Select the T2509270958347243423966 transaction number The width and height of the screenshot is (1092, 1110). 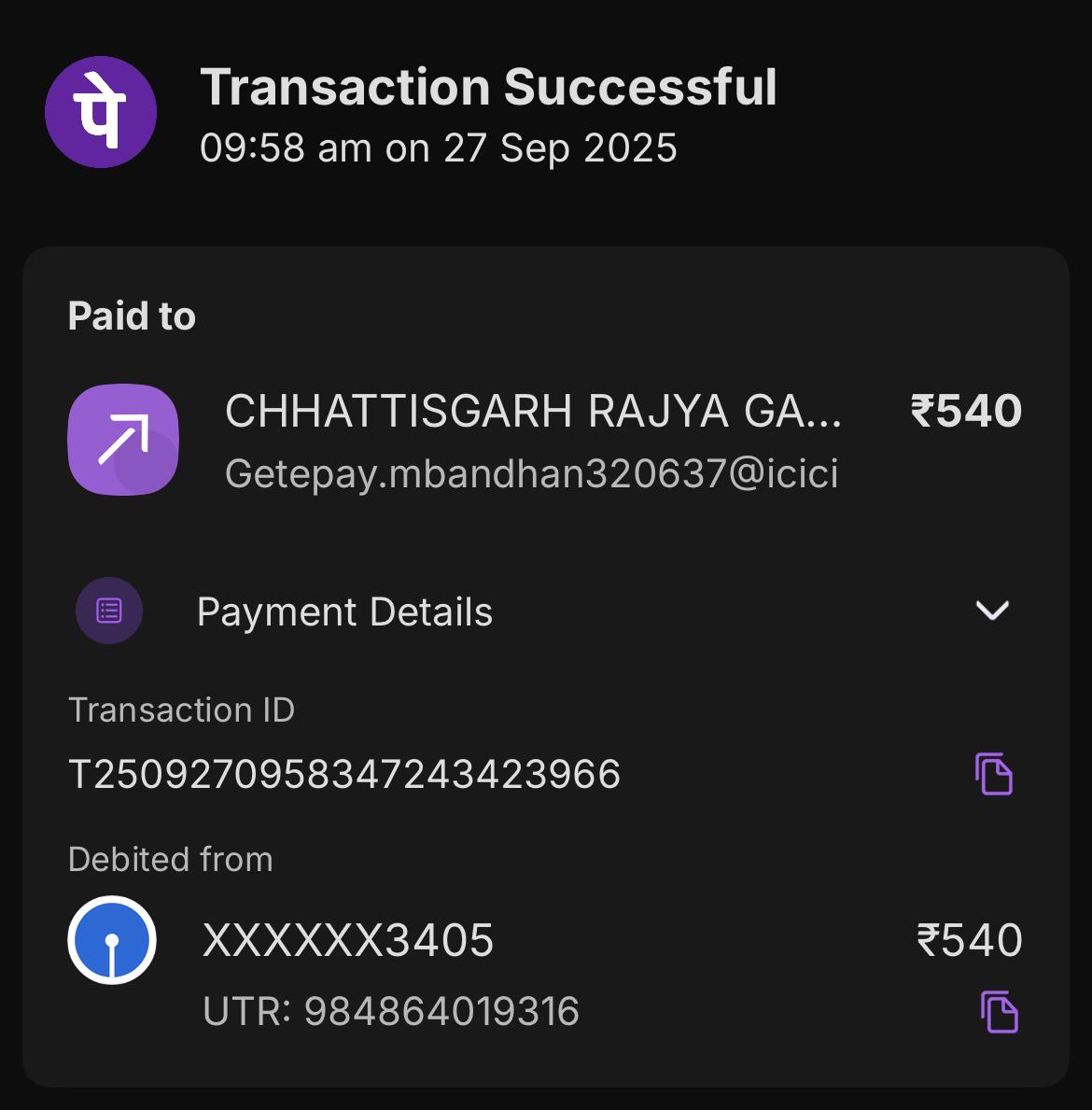pos(344,775)
